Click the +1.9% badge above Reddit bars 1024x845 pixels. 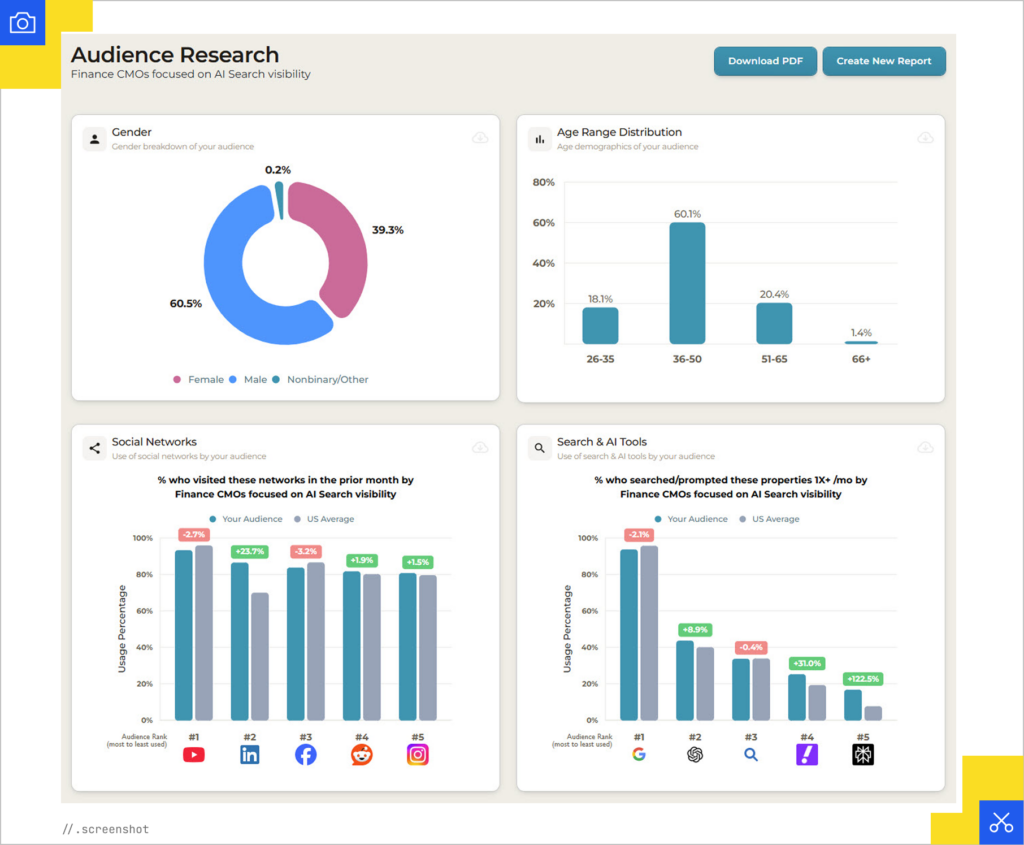click(361, 560)
